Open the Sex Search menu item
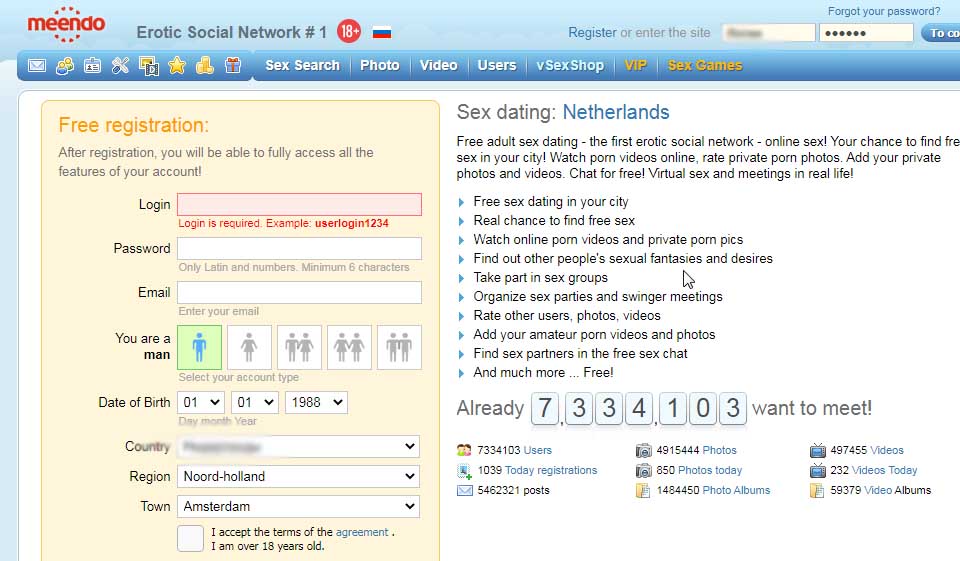 coord(302,65)
